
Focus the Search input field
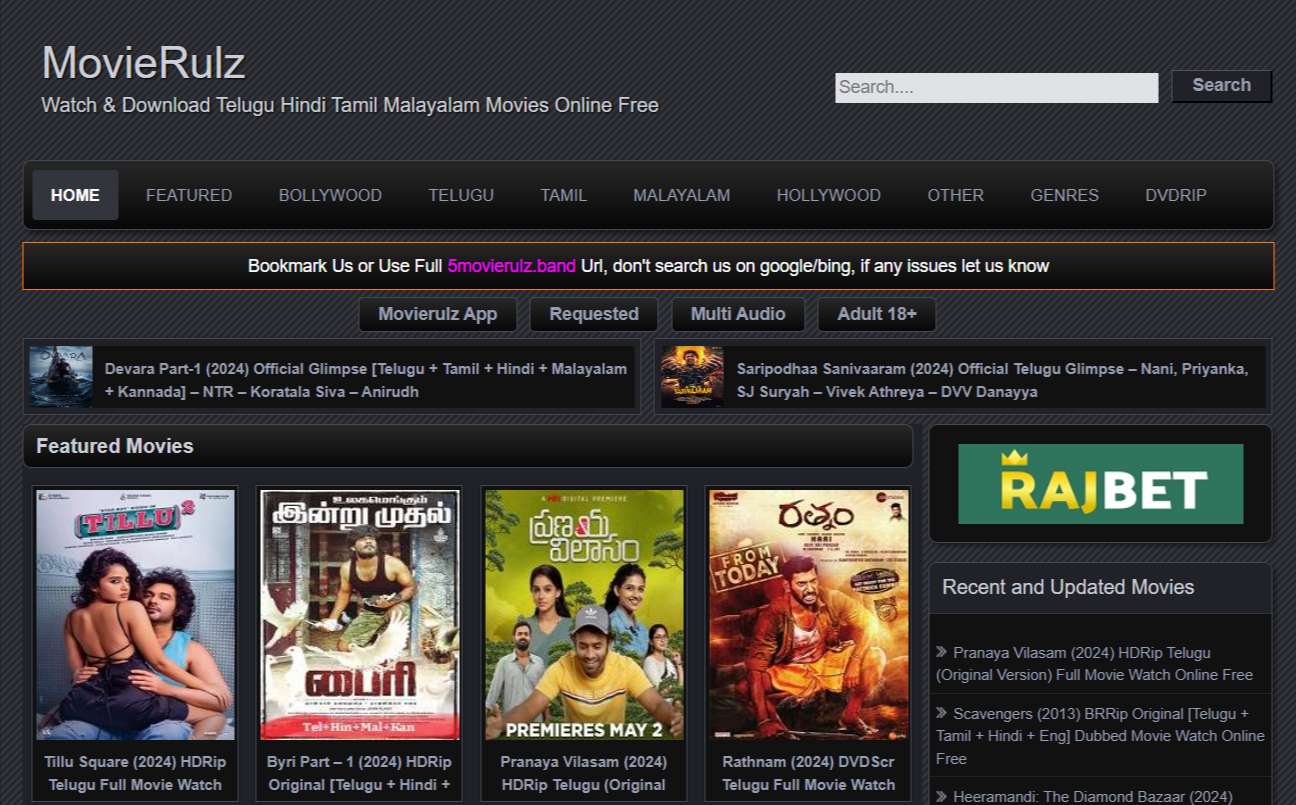tap(996, 87)
